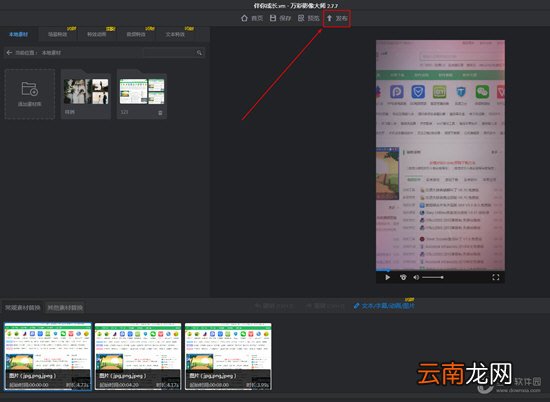Open the wedding photos material folder

[x=86, y=94]
